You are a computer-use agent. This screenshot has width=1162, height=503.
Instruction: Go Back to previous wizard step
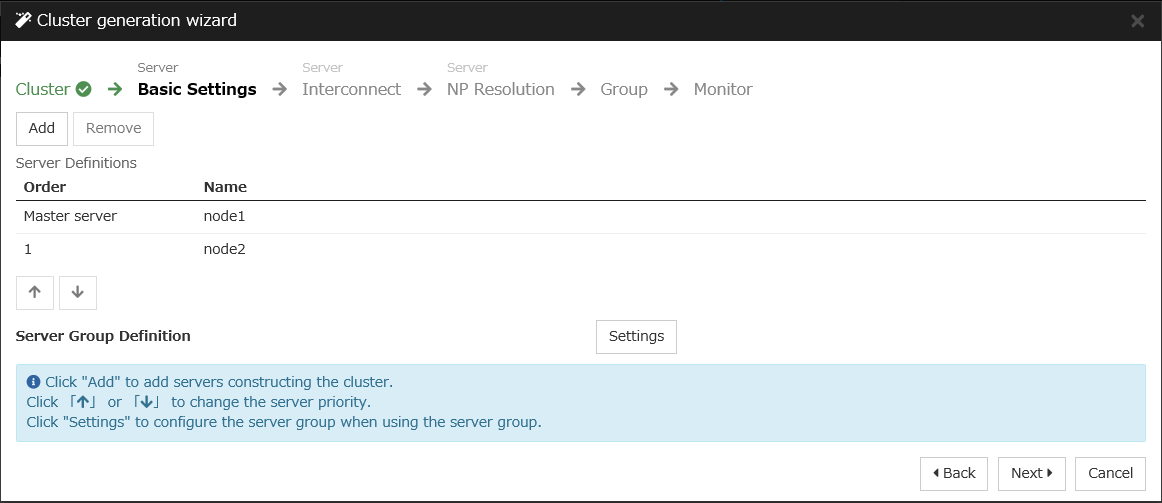(x=954, y=474)
